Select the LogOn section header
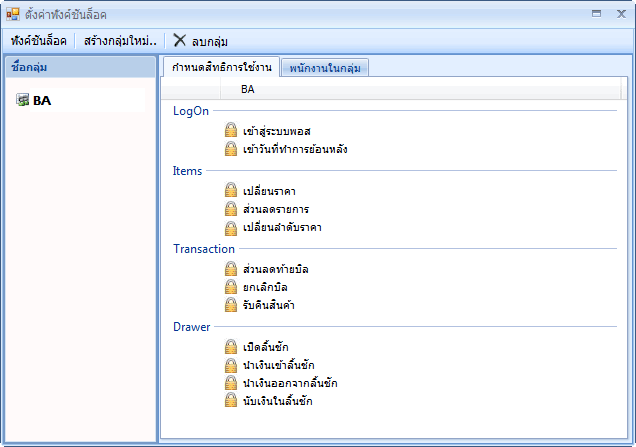Screen dimensions: 636x447 click(x=190, y=111)
